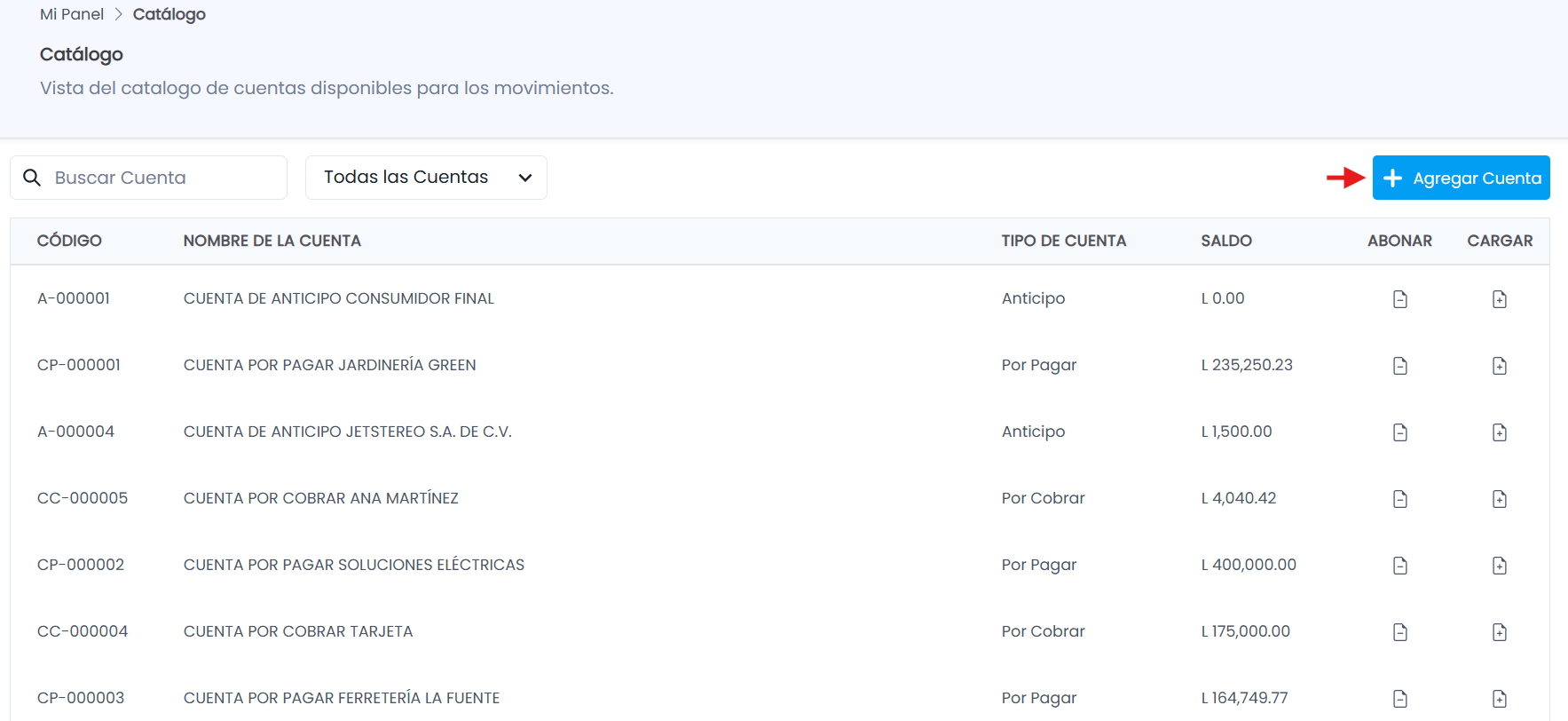Select code CP-000001
Image resolution: width=1568 pixels, height=721 pixels.
(79, 365)
